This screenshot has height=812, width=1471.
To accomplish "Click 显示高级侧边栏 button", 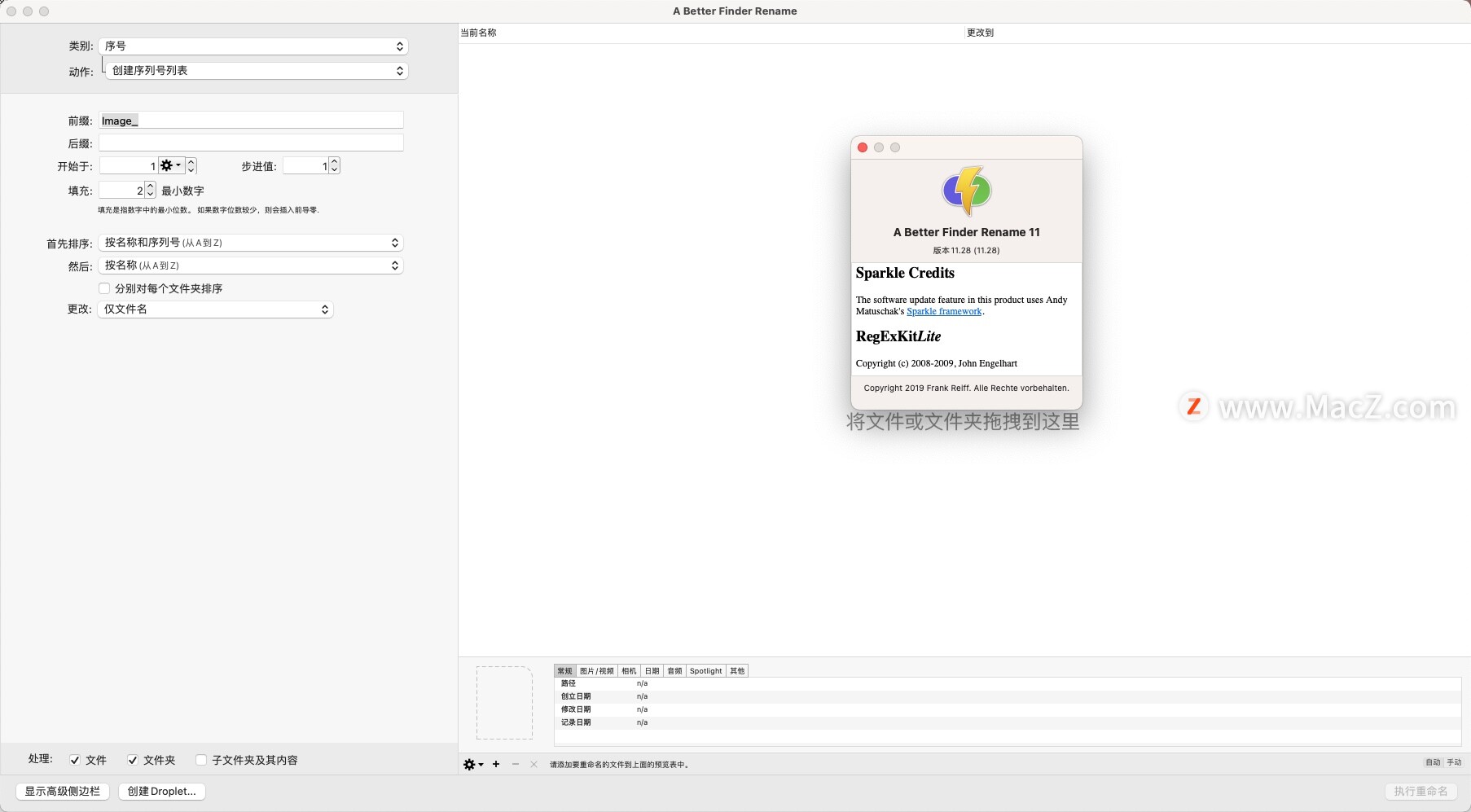I will 63,791.
